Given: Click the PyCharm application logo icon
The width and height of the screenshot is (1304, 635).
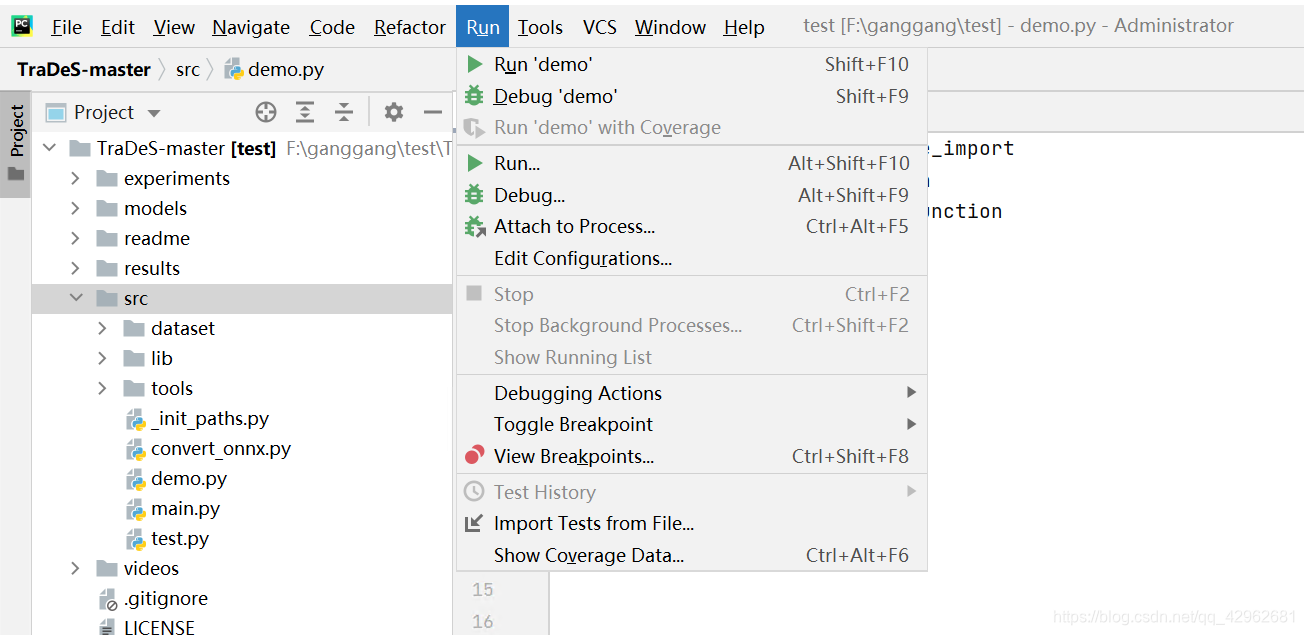Looking at the screenshot, I should pos(21,26).
